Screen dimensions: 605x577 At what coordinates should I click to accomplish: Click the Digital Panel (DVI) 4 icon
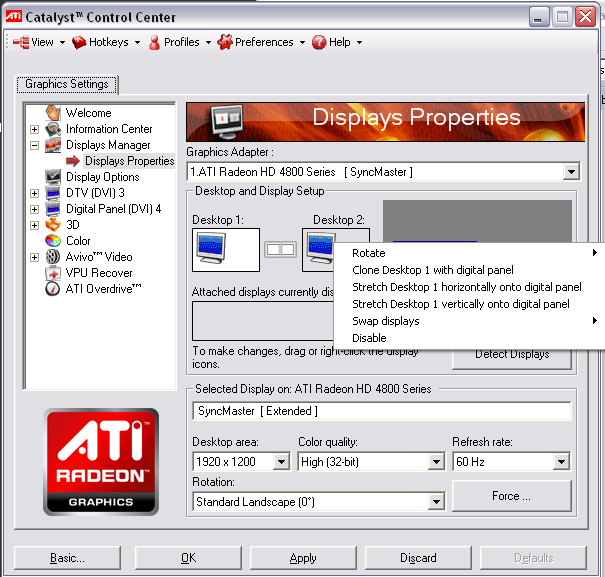pos(53,209)
